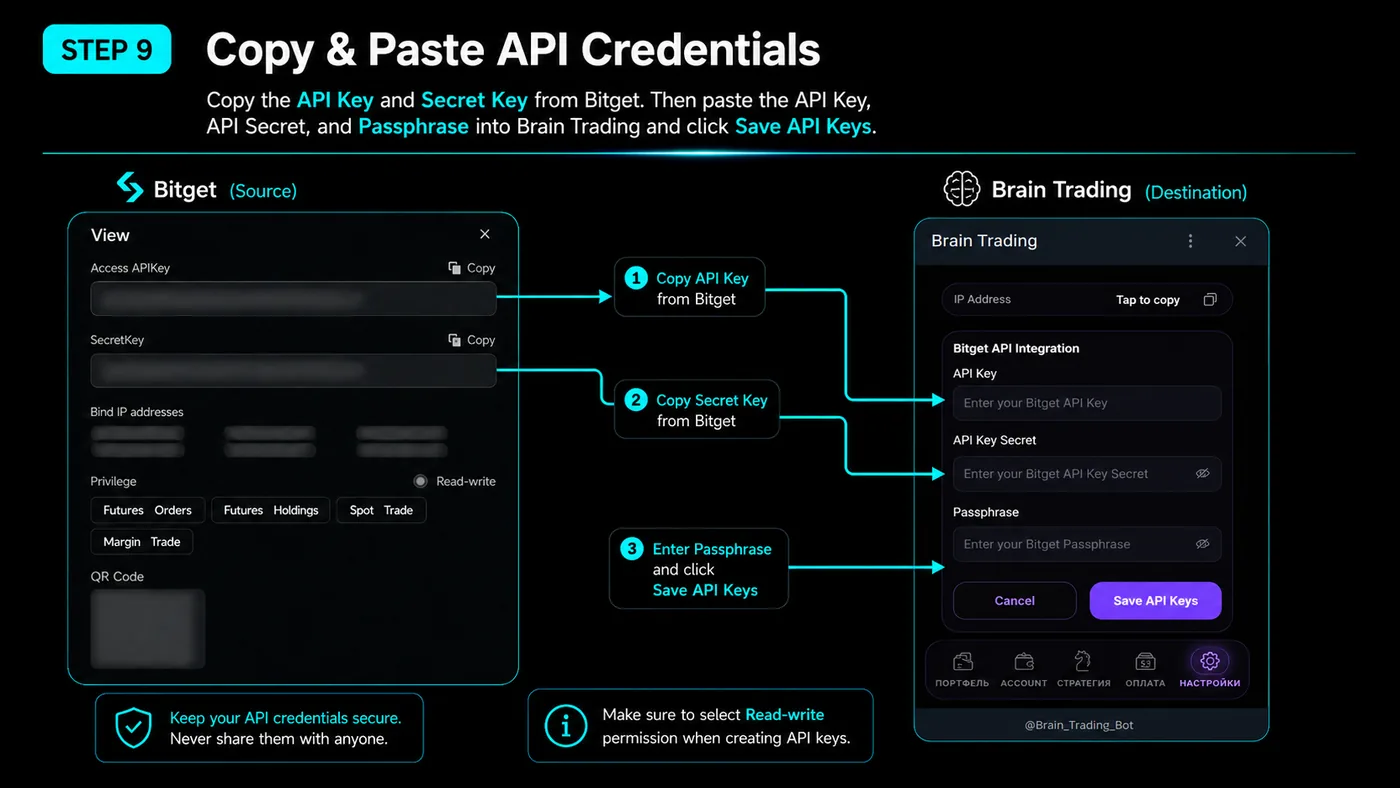Click the Bind IP addresses label

click(x=137, y=412)
